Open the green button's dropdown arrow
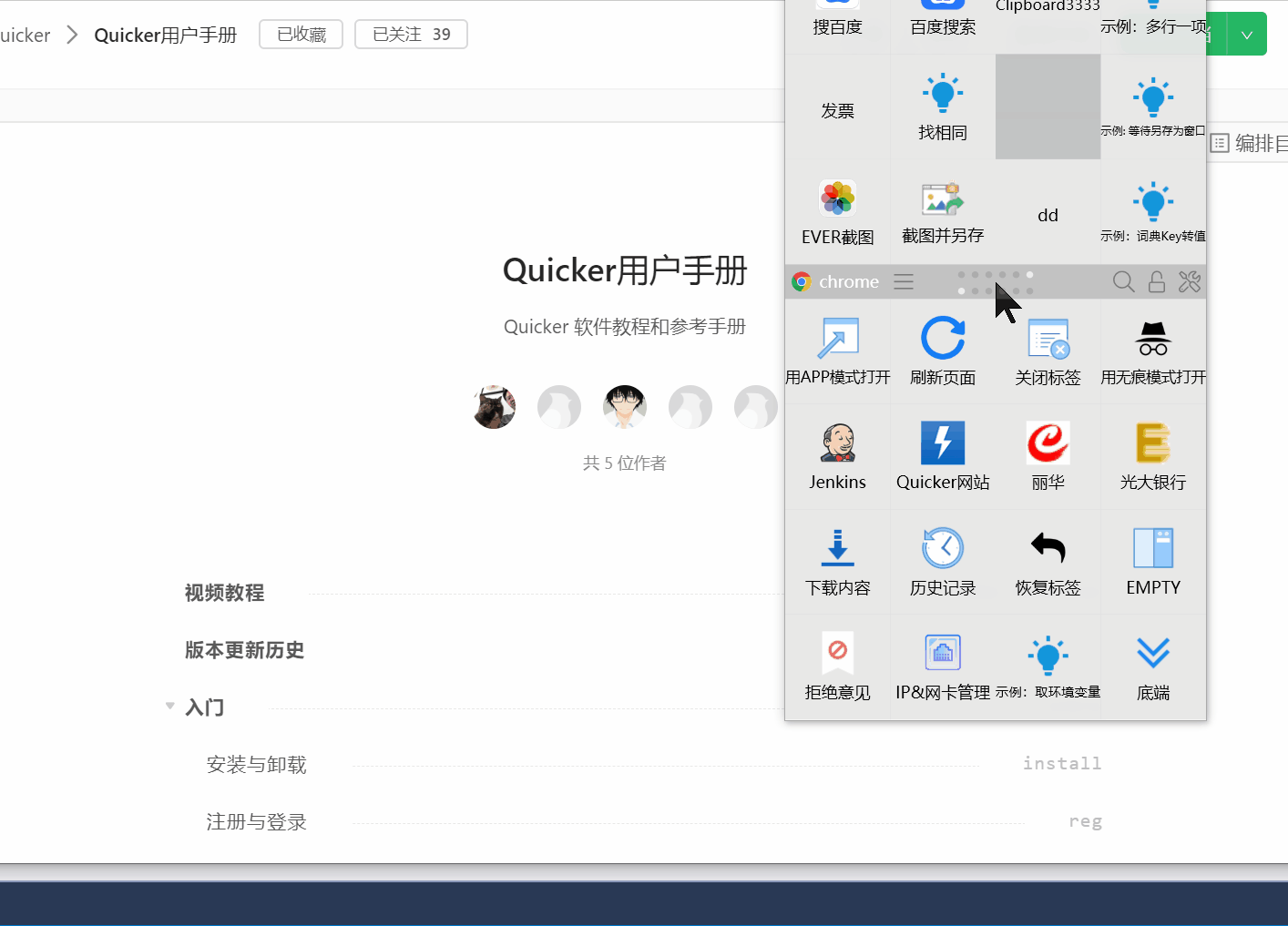The width and height of the screenshot is (1288, 926). tap(1246, 34)
